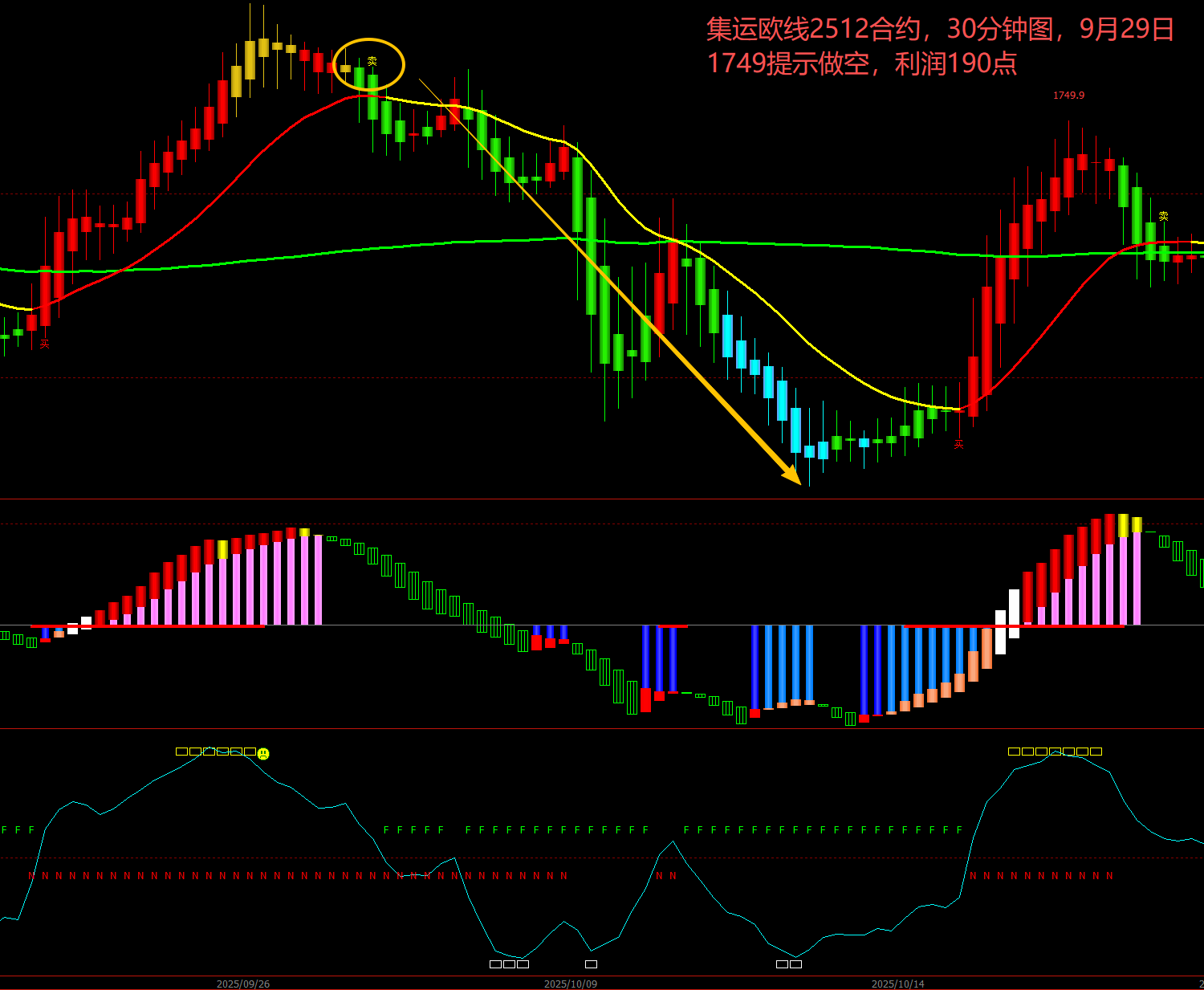Screen dimensions: 1204x990
Task: Select the leftmost yellow square in right row
Action: click(1014, 752)
